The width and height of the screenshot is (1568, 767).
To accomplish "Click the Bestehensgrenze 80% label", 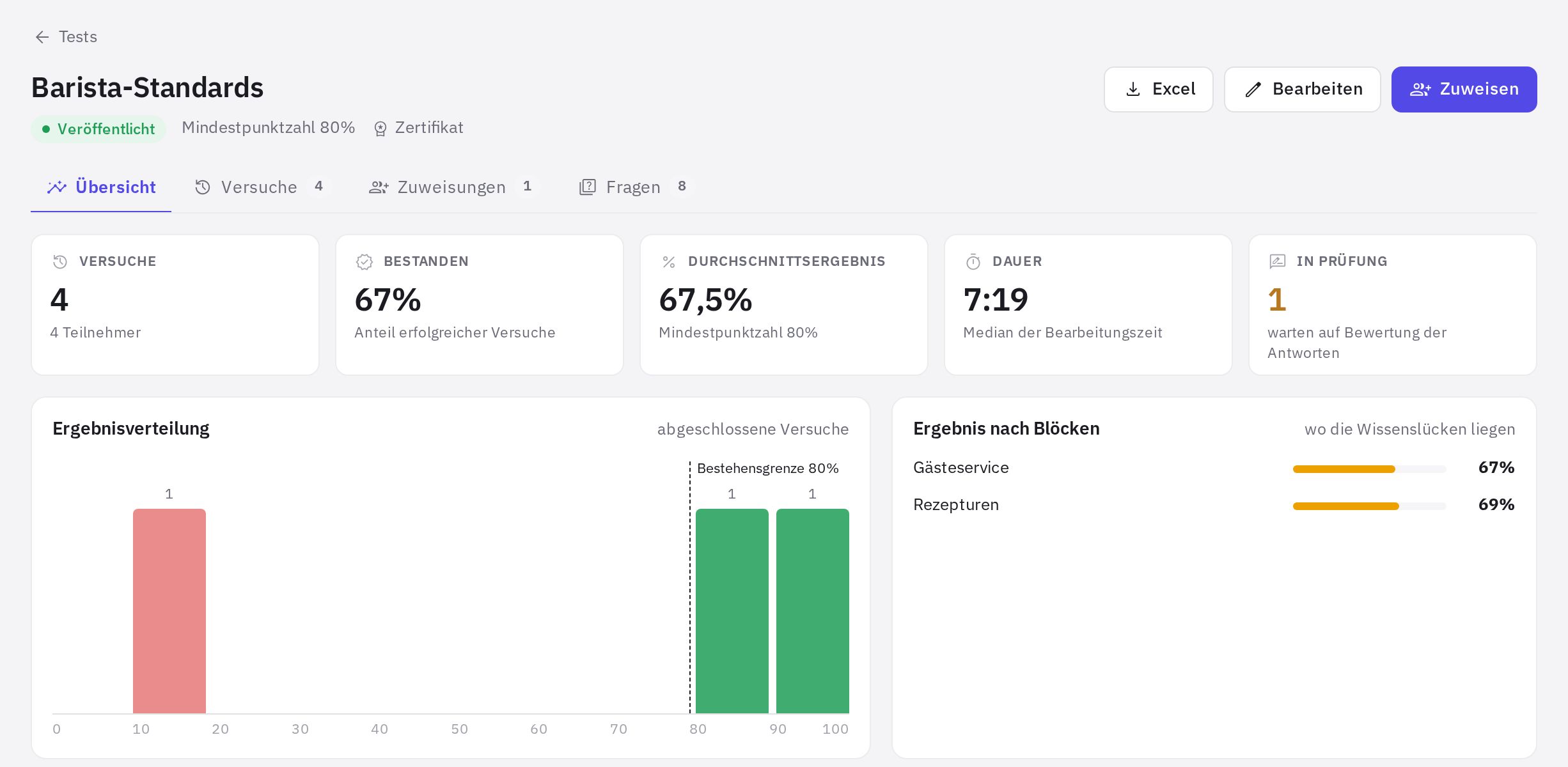I will (x=768, y=469).
